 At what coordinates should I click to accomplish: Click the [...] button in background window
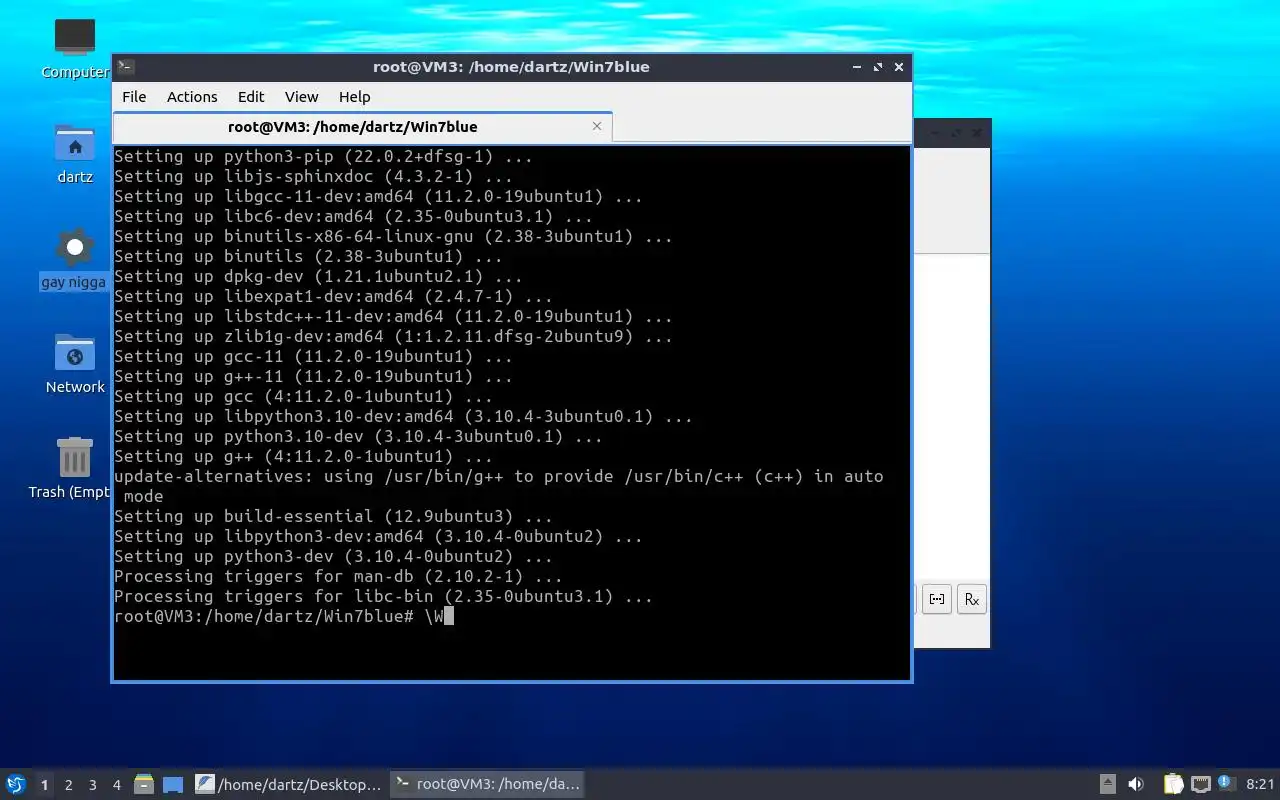[936, 599]
